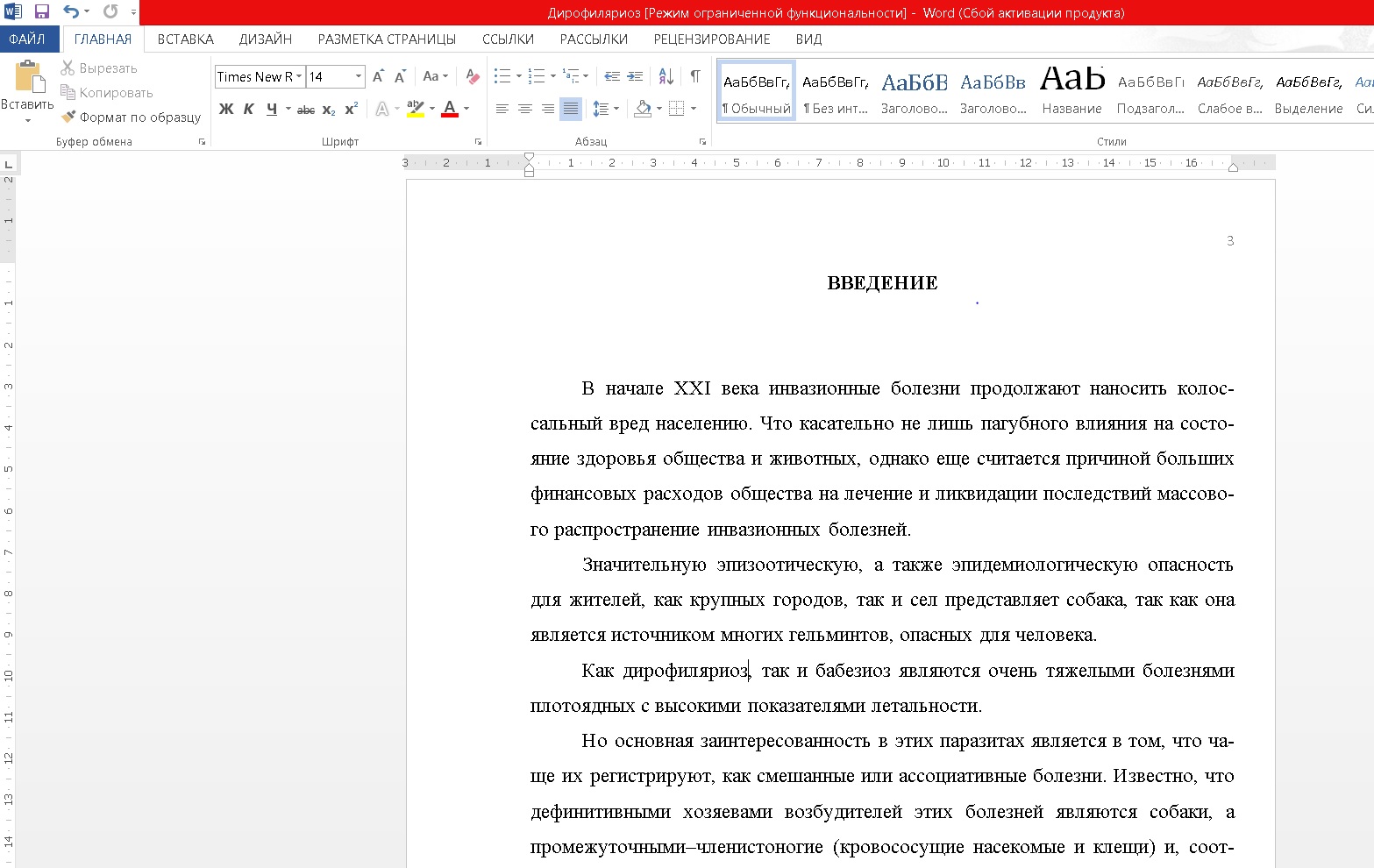Click the Format Painter brush icon
This screenshot has height=868, width=1374.
click(68, 117)
